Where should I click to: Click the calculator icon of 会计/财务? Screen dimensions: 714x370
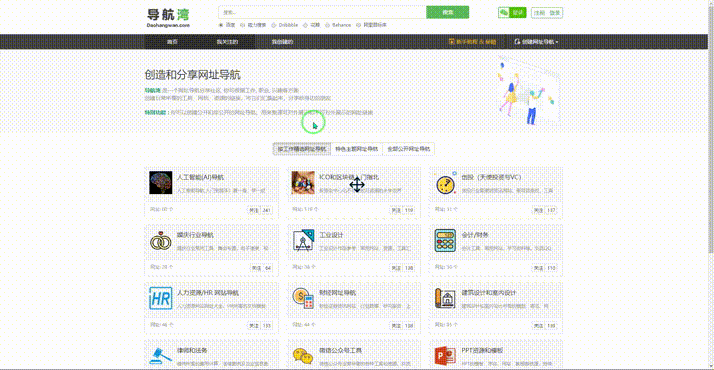point(446,241)
